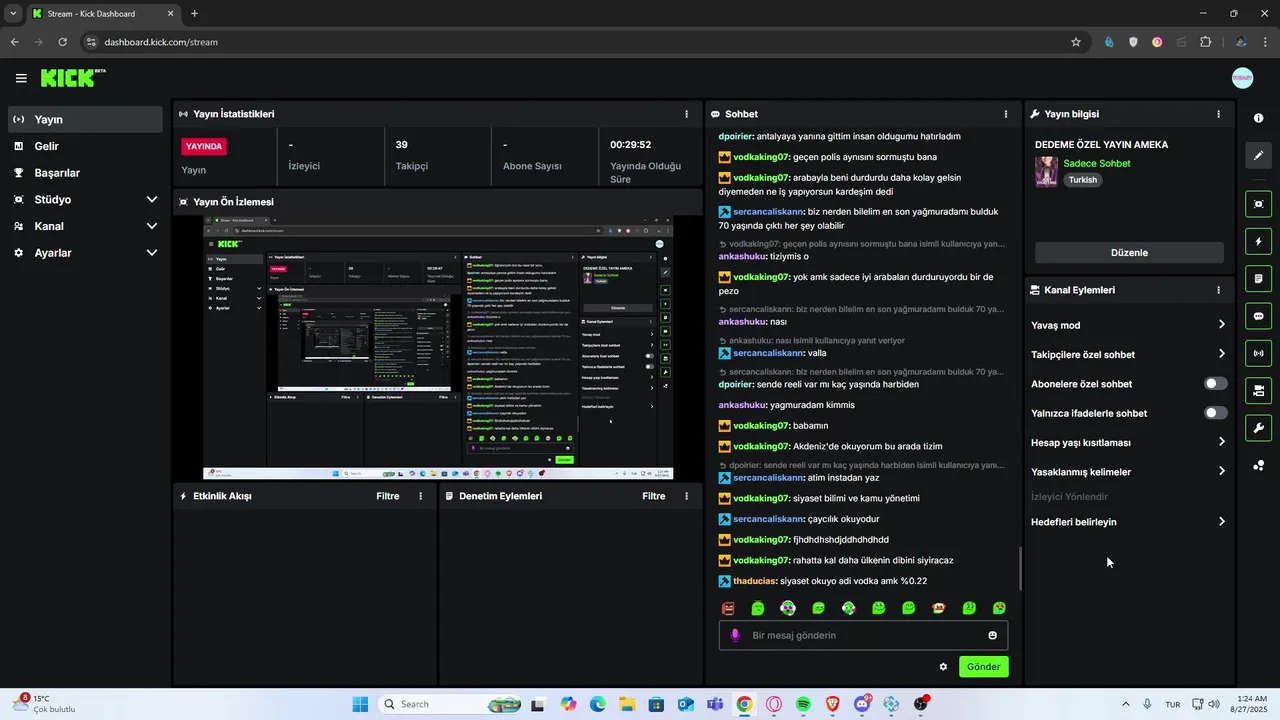This screenshot has width=1280, height=720.
Task: Open Brave browser from the taskbar
Action: pos(832,704)
